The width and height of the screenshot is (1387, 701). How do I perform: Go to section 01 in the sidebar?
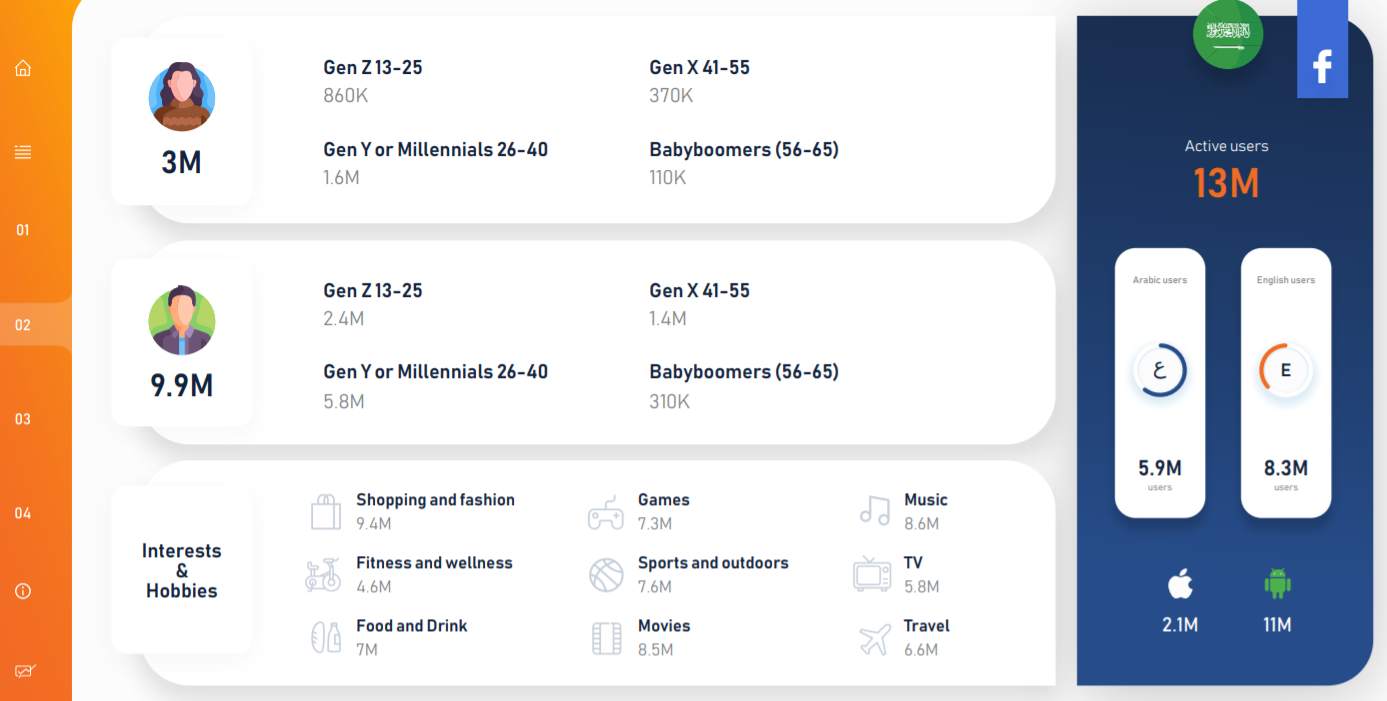[23, 230]
